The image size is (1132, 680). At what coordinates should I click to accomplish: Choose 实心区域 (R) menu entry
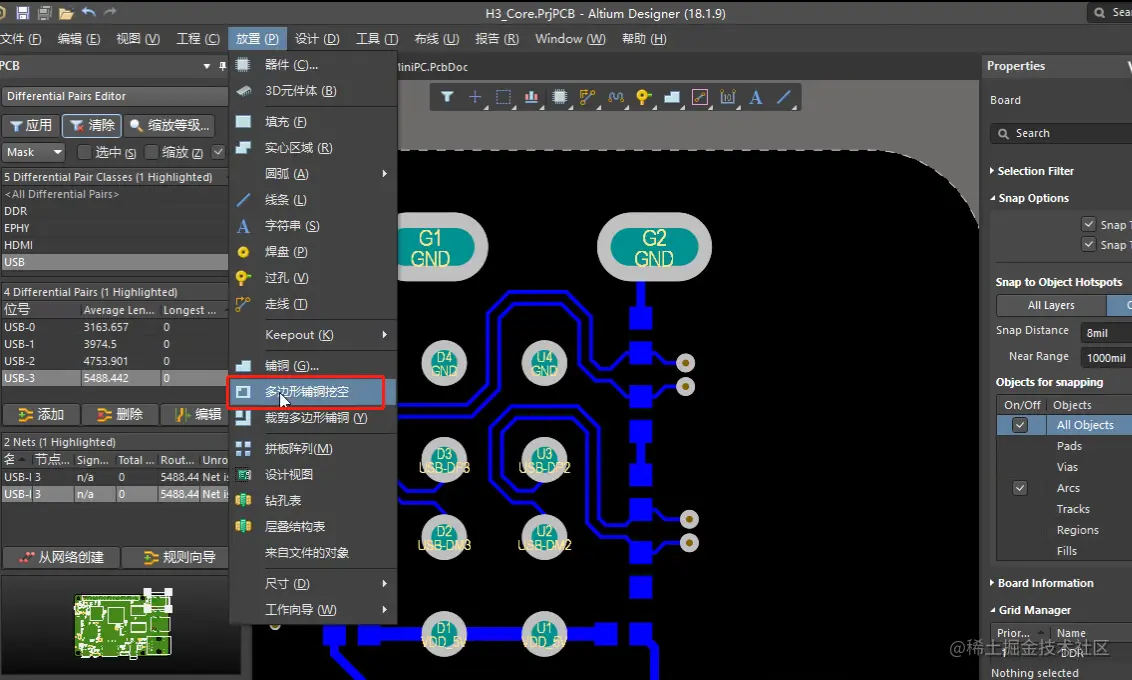pyautogui.click(x=313, y=147)
